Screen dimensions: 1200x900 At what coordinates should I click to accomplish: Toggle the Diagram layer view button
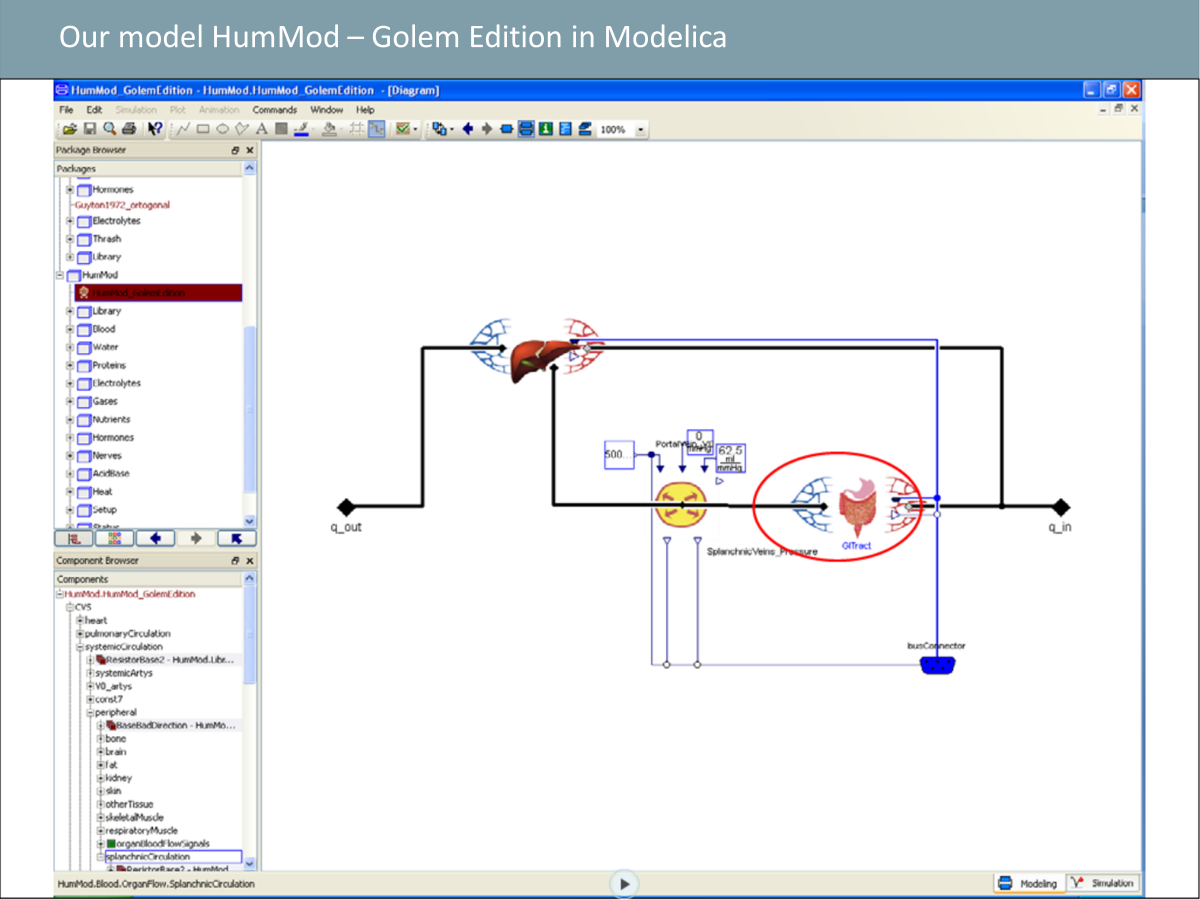526,129
